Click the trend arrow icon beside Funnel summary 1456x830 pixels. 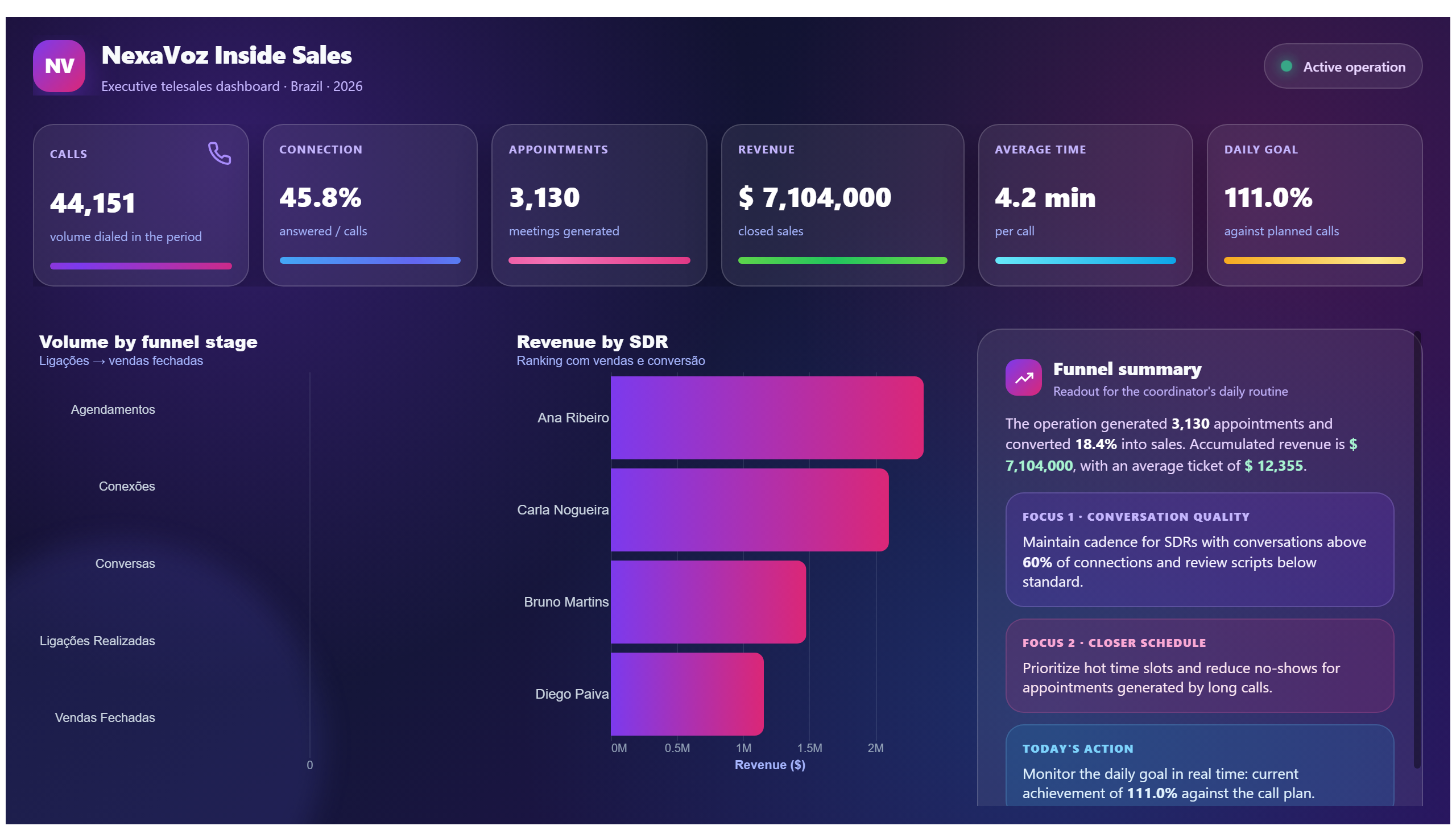click(x=1023, y=377)
